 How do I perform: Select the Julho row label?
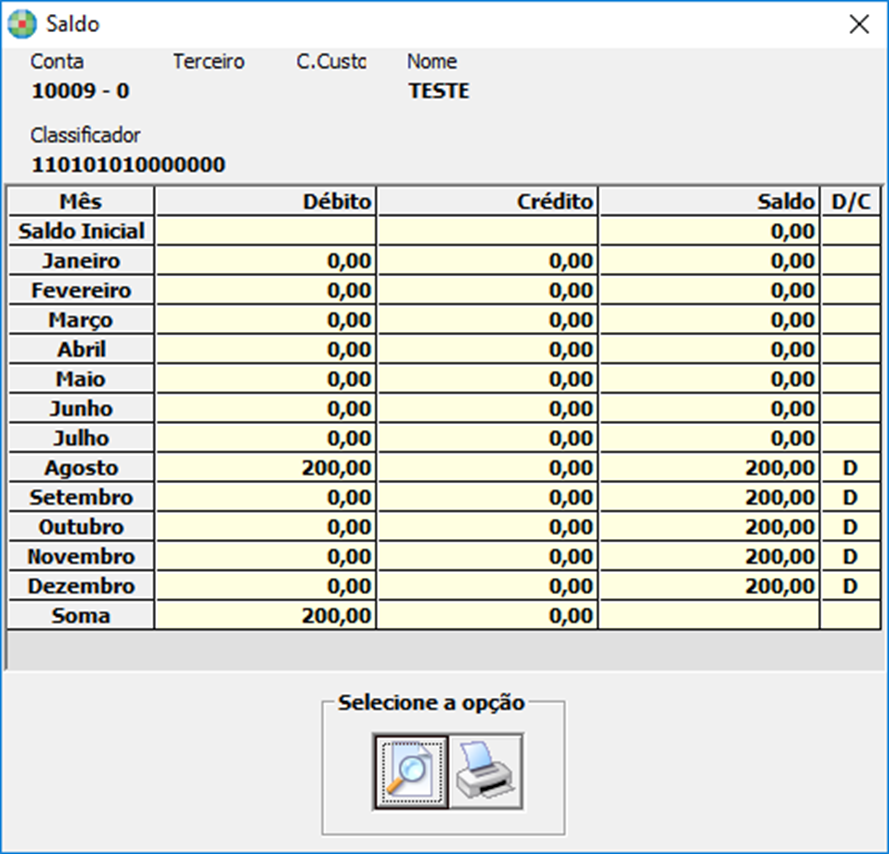coord(81,438)
